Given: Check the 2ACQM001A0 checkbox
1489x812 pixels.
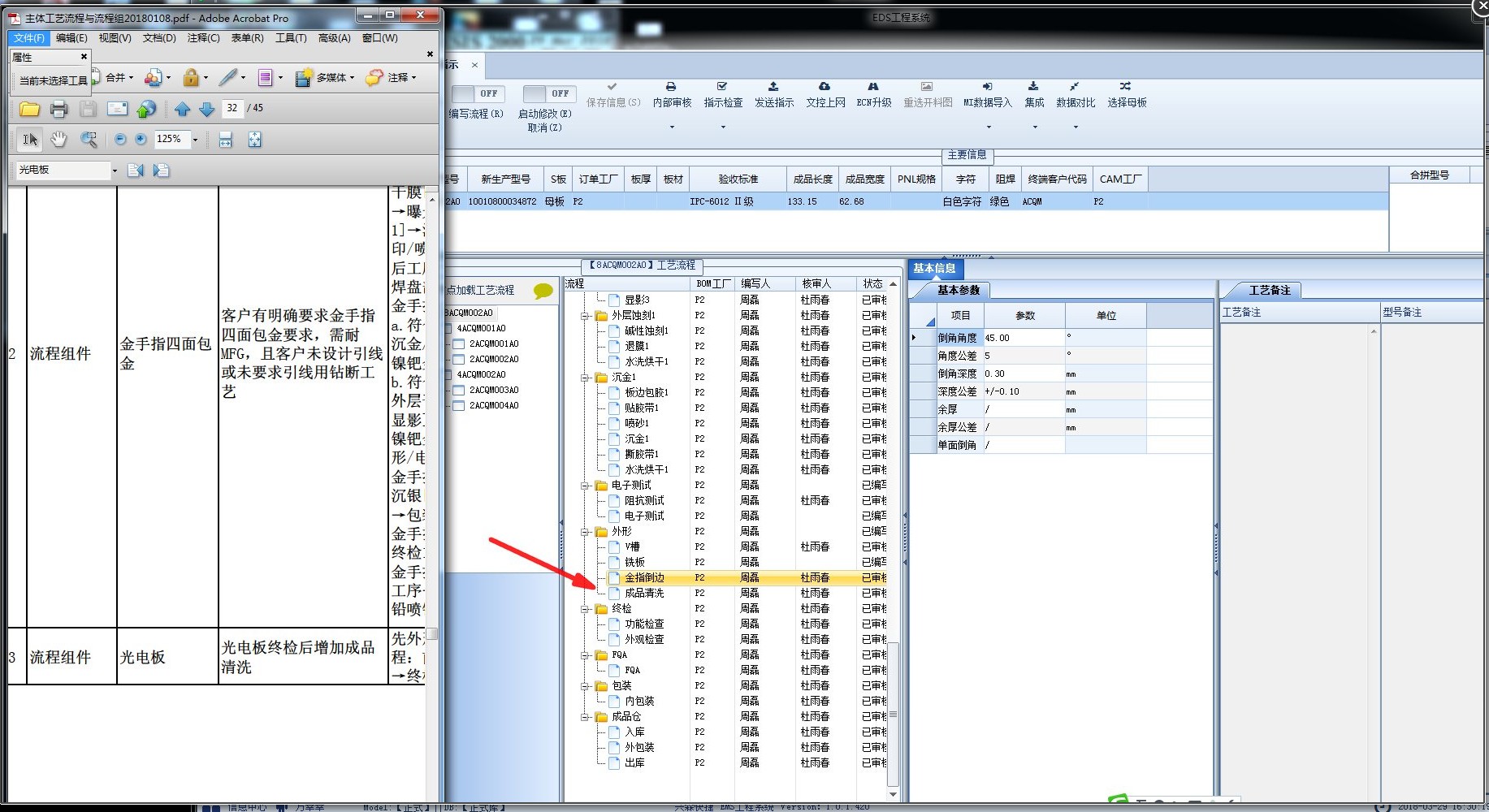Looking at the screenshot, I should point(459,343).
